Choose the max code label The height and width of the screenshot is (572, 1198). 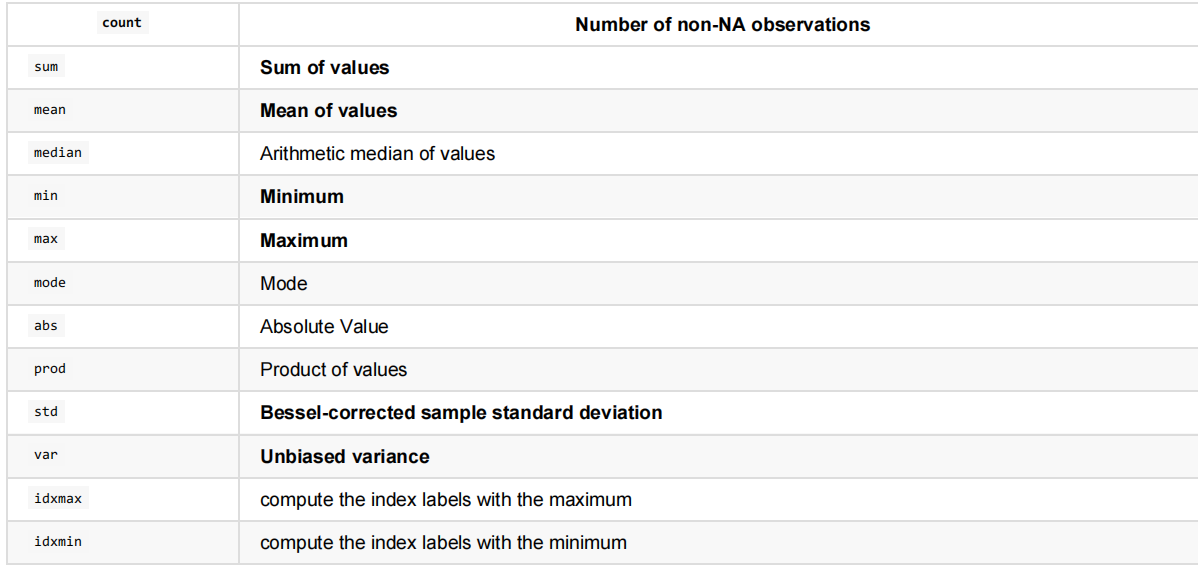coord(46,240)
